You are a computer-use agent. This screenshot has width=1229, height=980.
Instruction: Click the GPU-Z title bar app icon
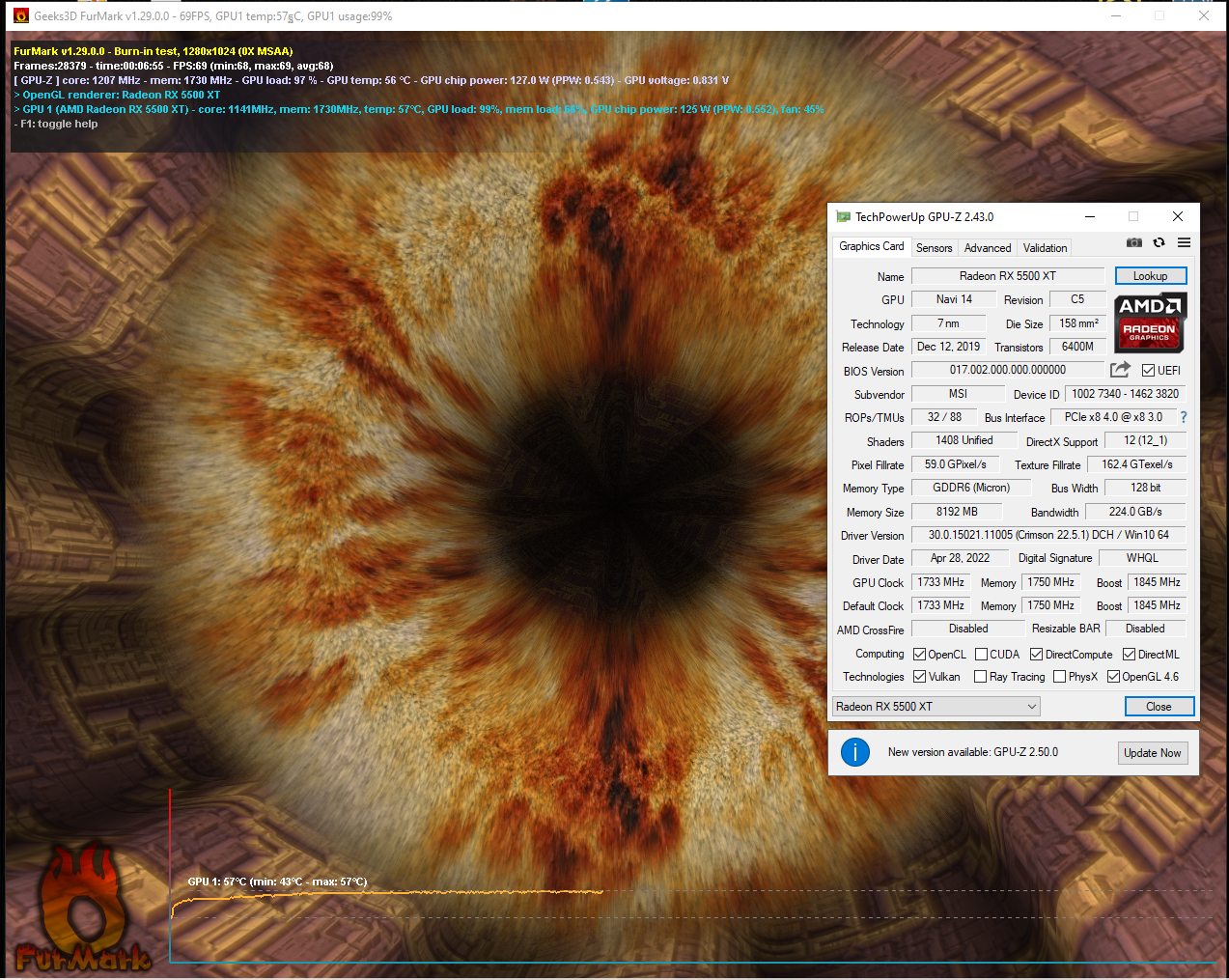coord(843,217)
